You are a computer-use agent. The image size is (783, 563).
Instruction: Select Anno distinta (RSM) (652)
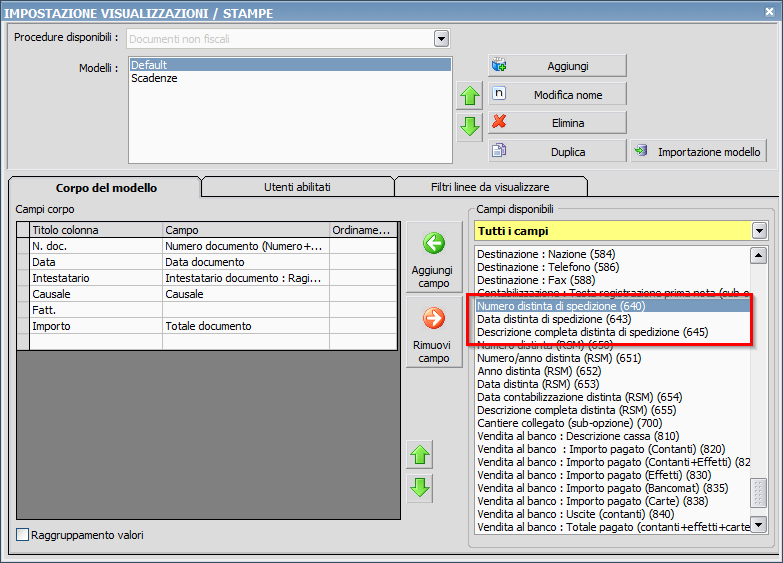point(612,371)
